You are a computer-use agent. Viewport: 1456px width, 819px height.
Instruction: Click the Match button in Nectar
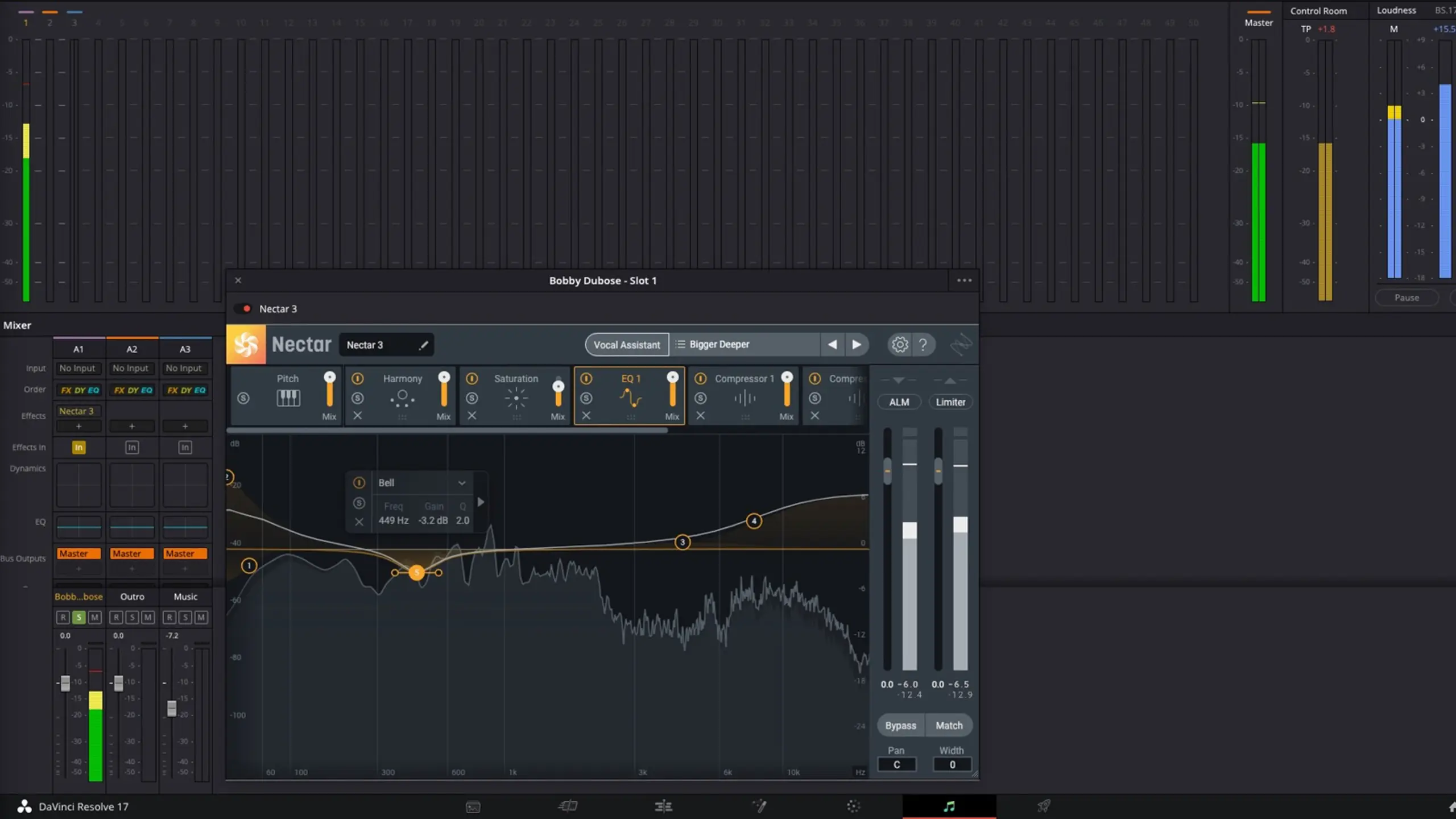949,726
